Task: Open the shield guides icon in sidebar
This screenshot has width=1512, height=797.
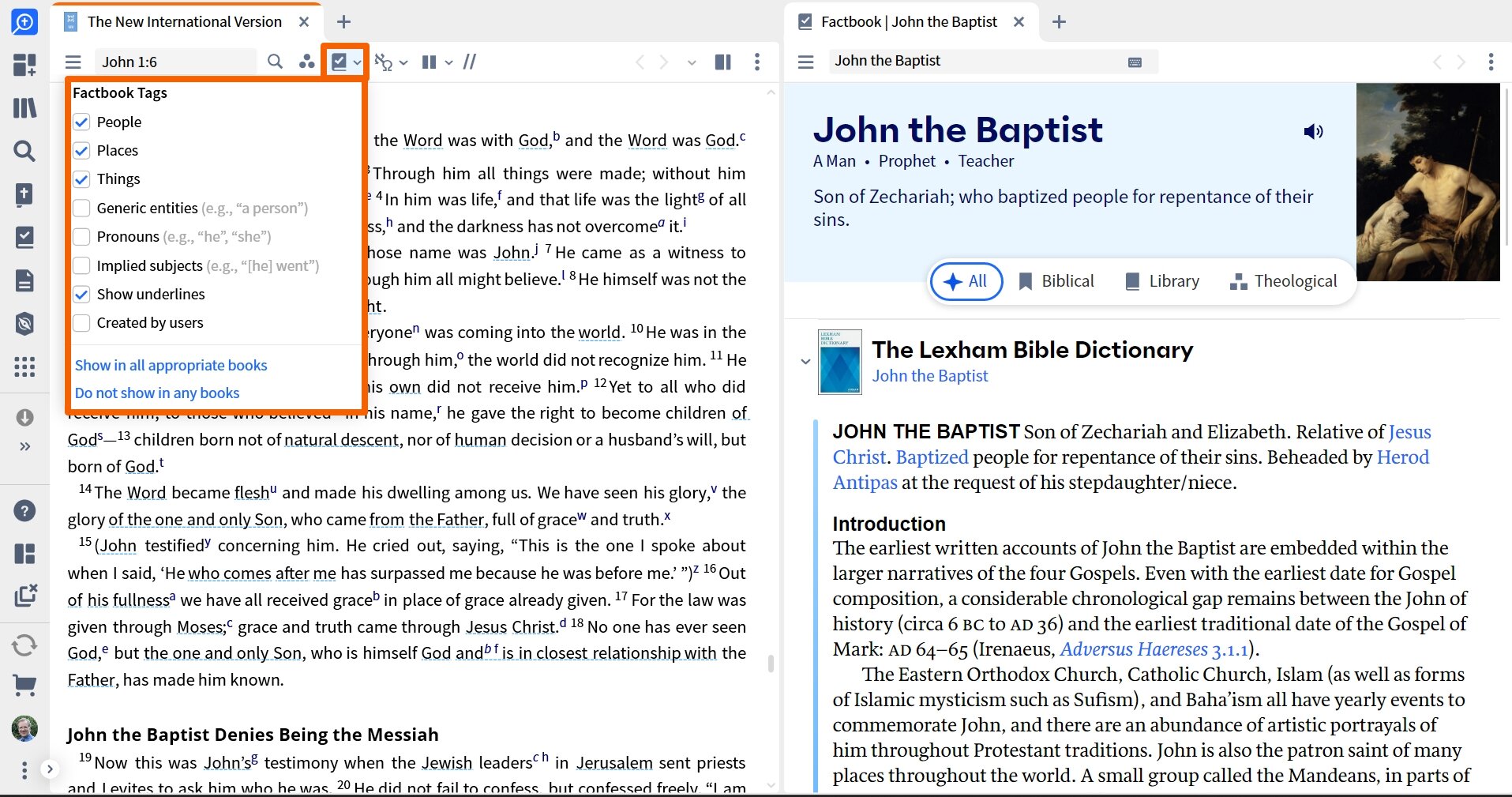Action: tap(24, 323)
